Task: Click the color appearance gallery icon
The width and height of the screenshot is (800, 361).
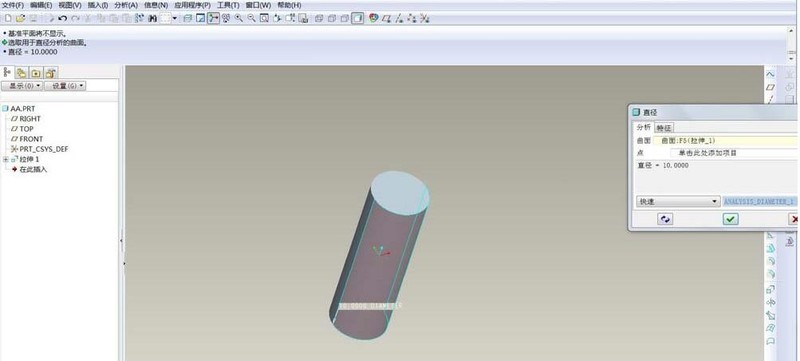Action: [x=373, y=18]
